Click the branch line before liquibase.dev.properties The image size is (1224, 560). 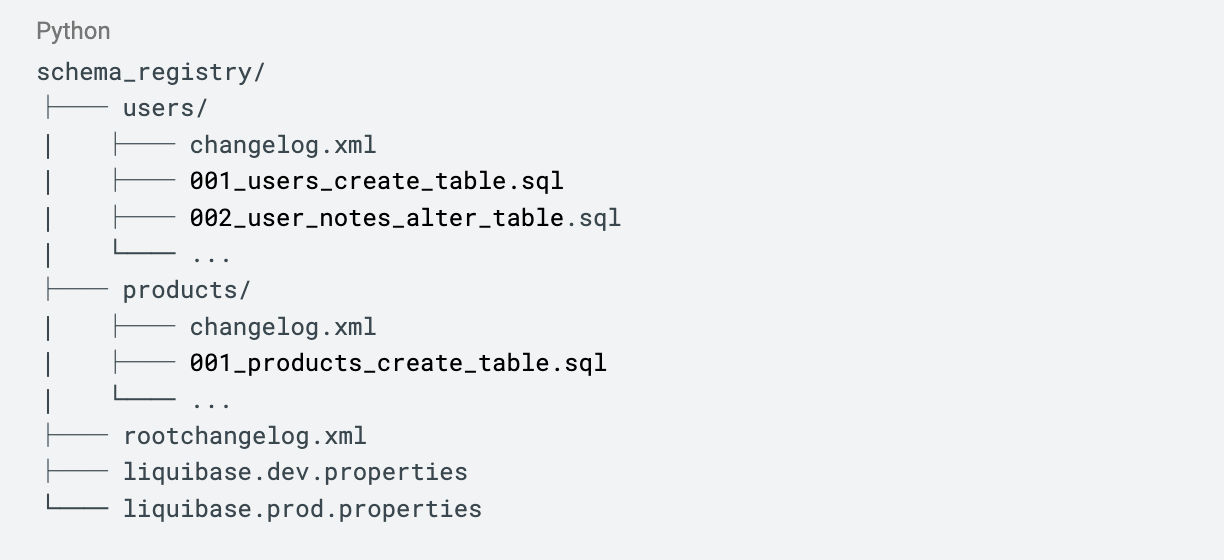[x=75, y=472]
